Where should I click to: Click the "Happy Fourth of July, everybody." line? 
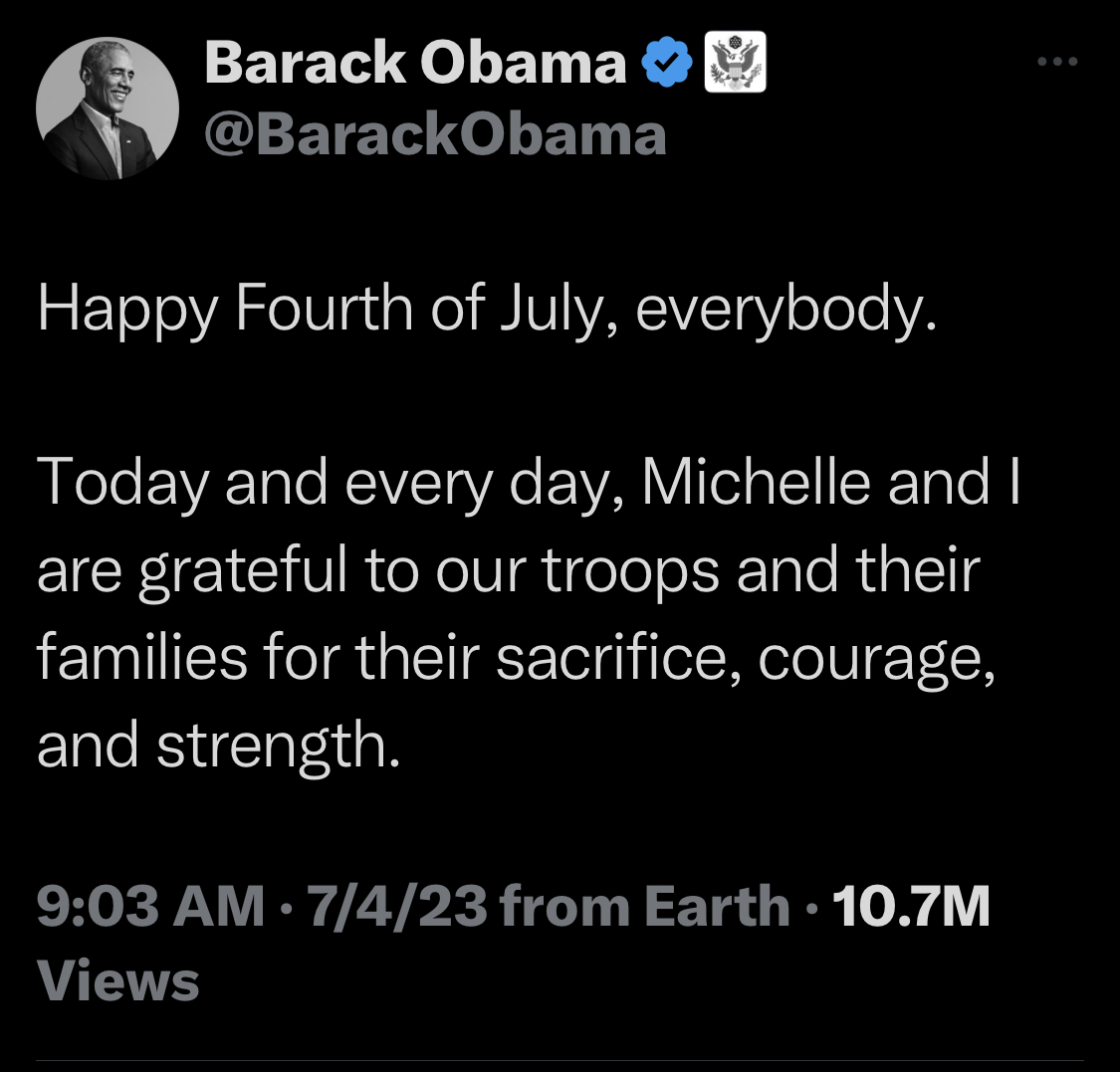[487, 310]
